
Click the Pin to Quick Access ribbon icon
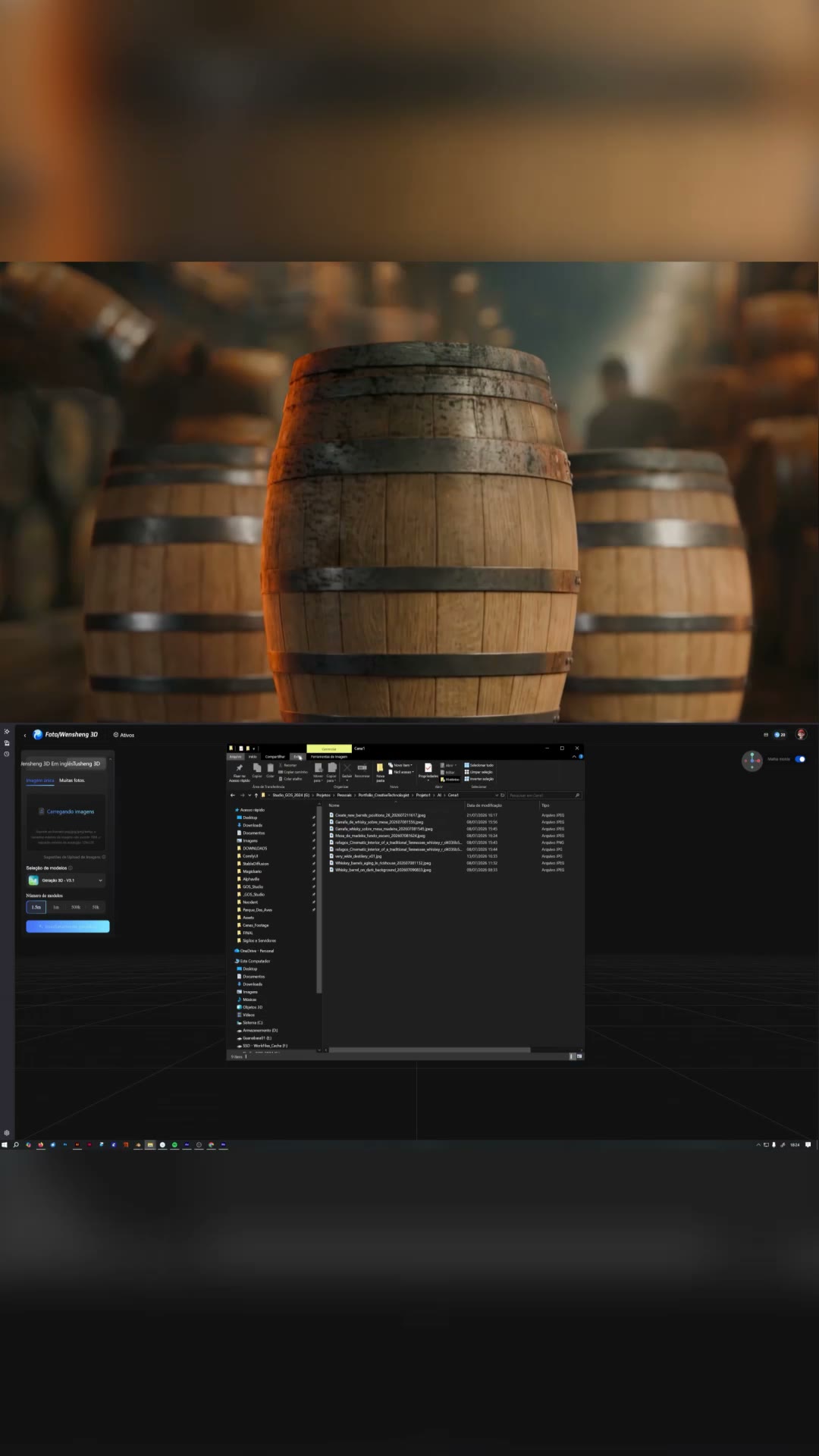[x=240, y=767]
